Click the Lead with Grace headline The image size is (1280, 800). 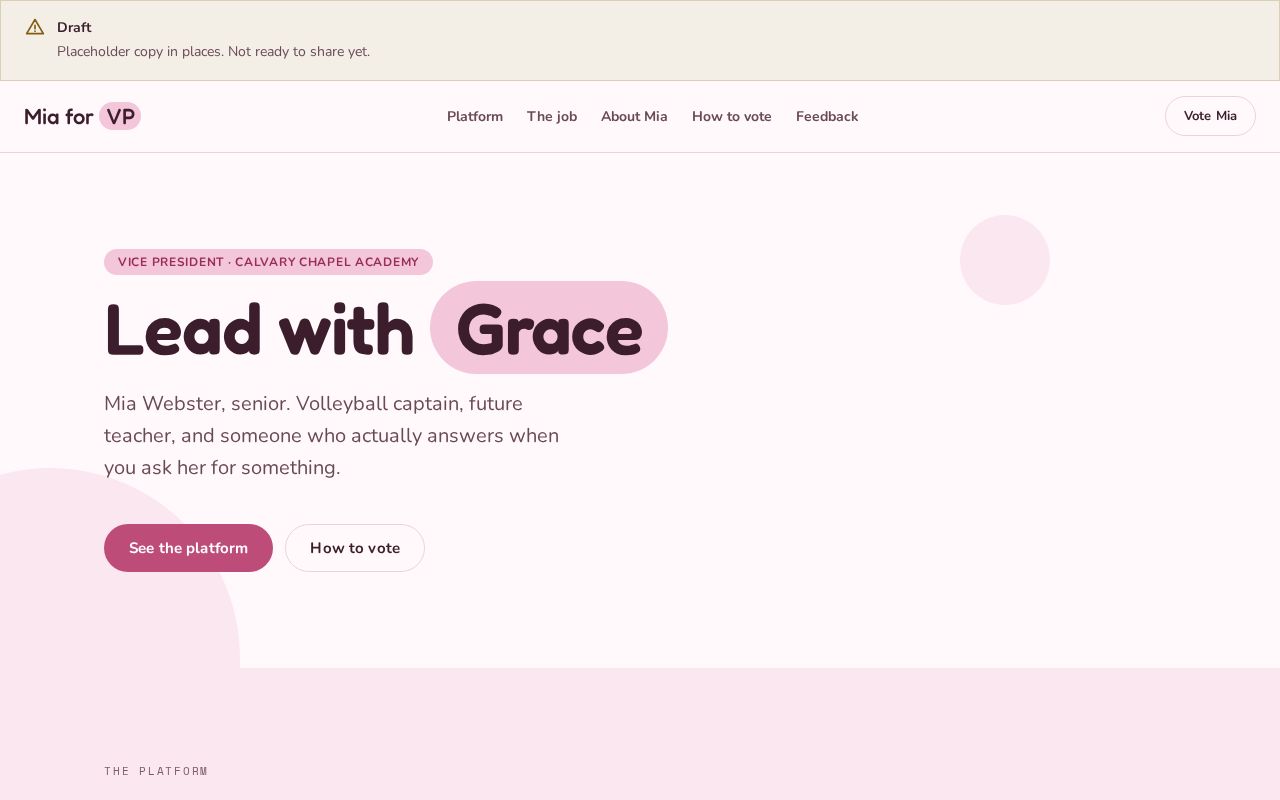(386, 328)
